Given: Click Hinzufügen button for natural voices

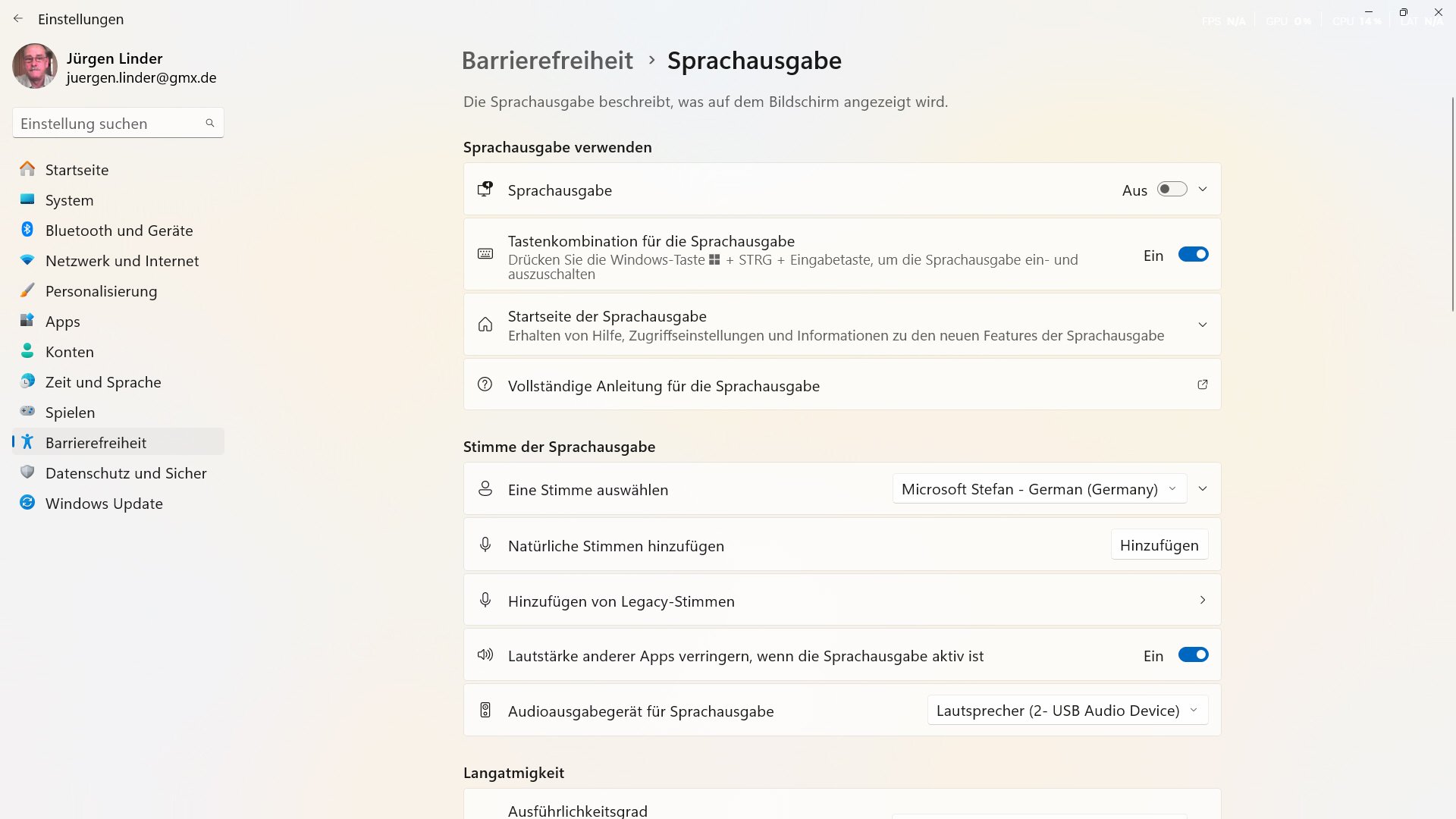Looking at the screenshot, I should [1159, 545].
